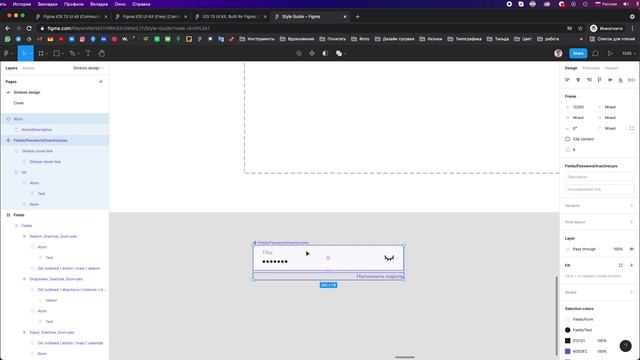Add a stroke with plus
Image resolution: width=640 pixels, height=360 pixels.
click(x=631, y=292)
